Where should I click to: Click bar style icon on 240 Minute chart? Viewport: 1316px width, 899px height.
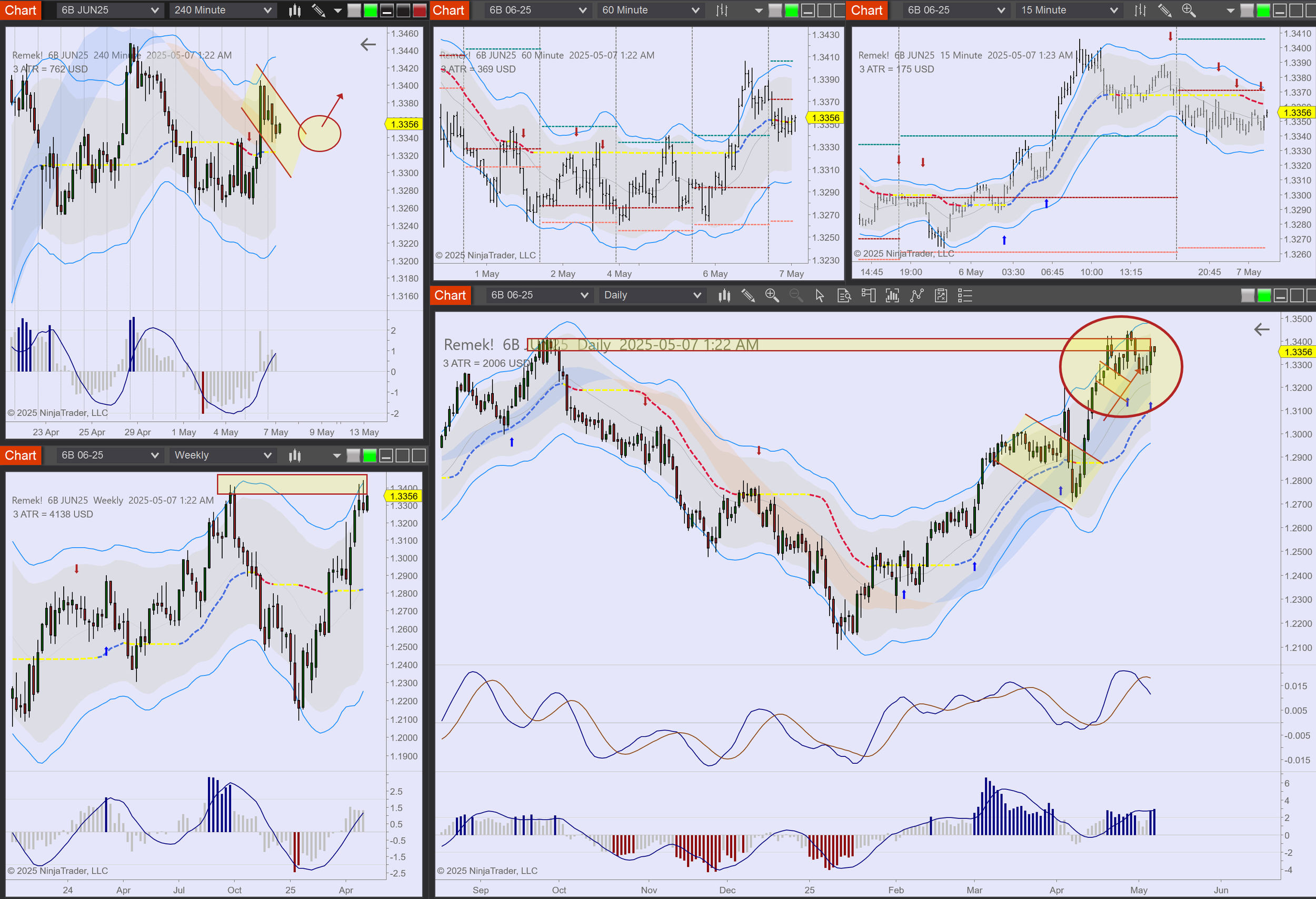coord(294,10)
